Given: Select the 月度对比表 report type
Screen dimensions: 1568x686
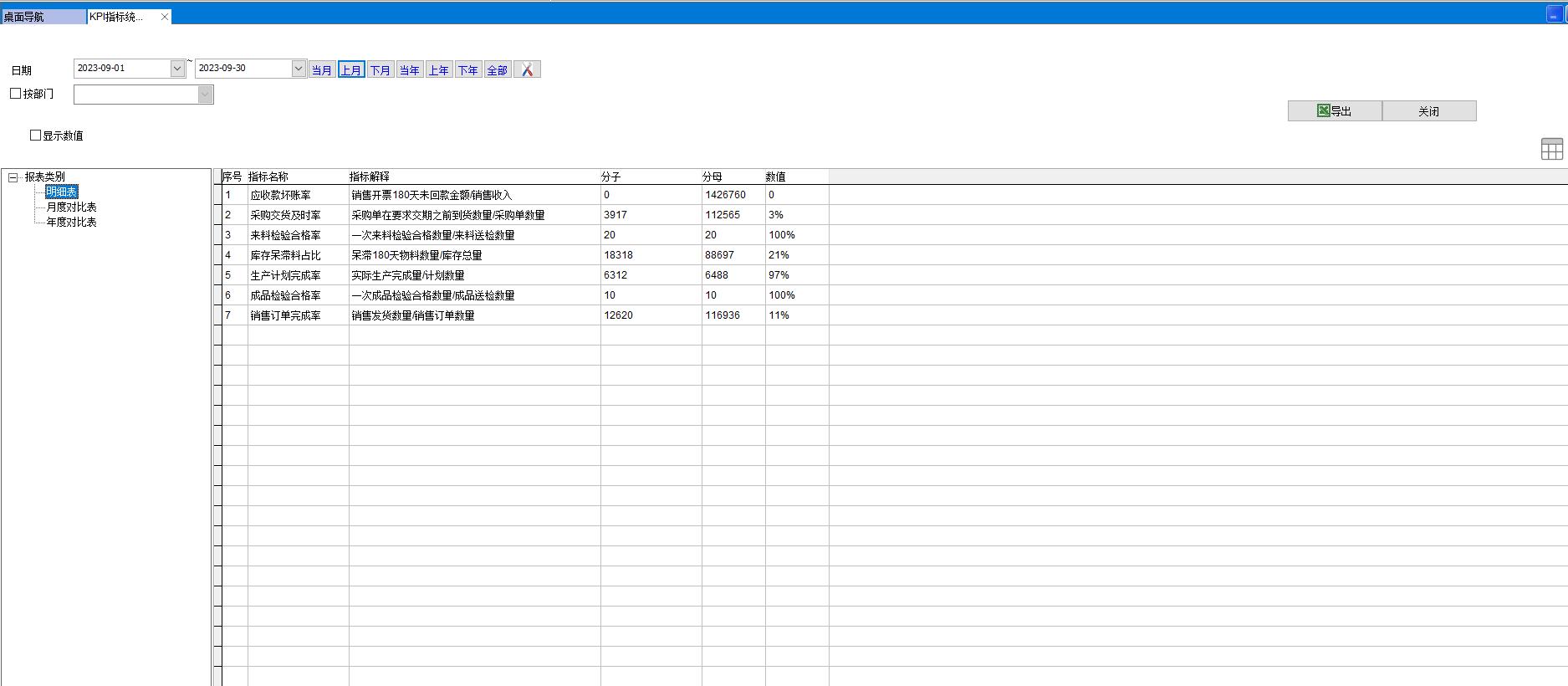Looking at the screenshot, I should coord(71,207).
